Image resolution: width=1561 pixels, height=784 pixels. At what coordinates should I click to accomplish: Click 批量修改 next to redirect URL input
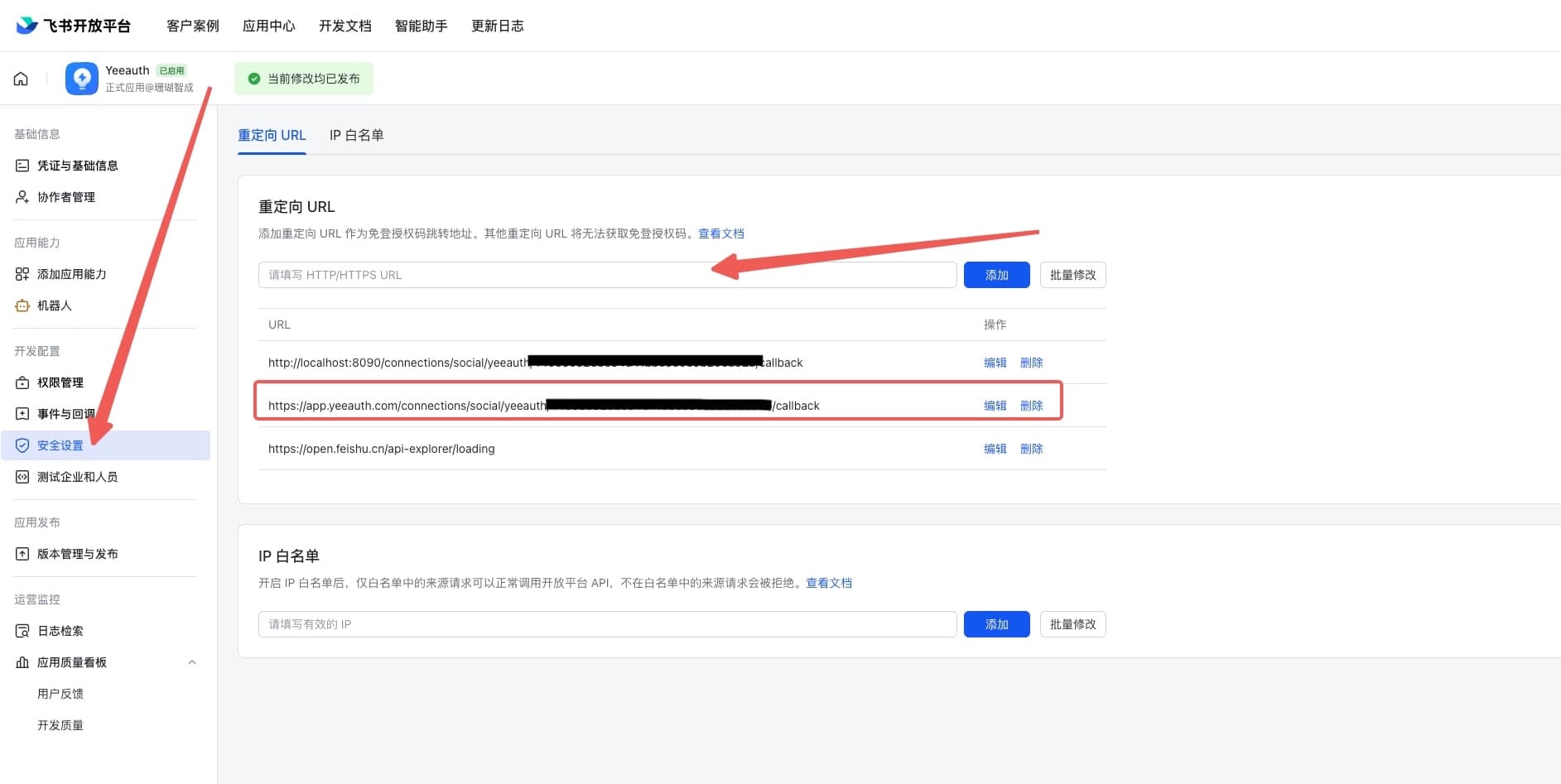coord(1073,275)
